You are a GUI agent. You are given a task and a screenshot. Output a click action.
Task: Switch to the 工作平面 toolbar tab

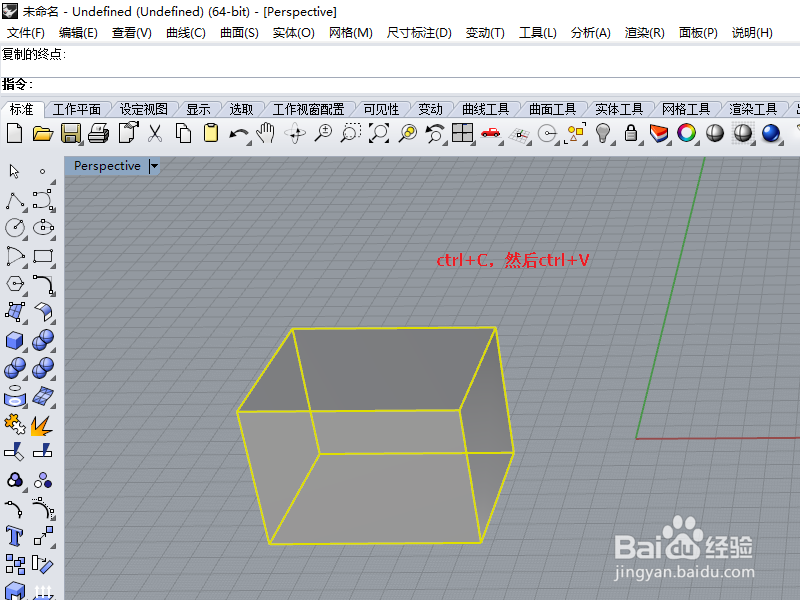[77, 109]
